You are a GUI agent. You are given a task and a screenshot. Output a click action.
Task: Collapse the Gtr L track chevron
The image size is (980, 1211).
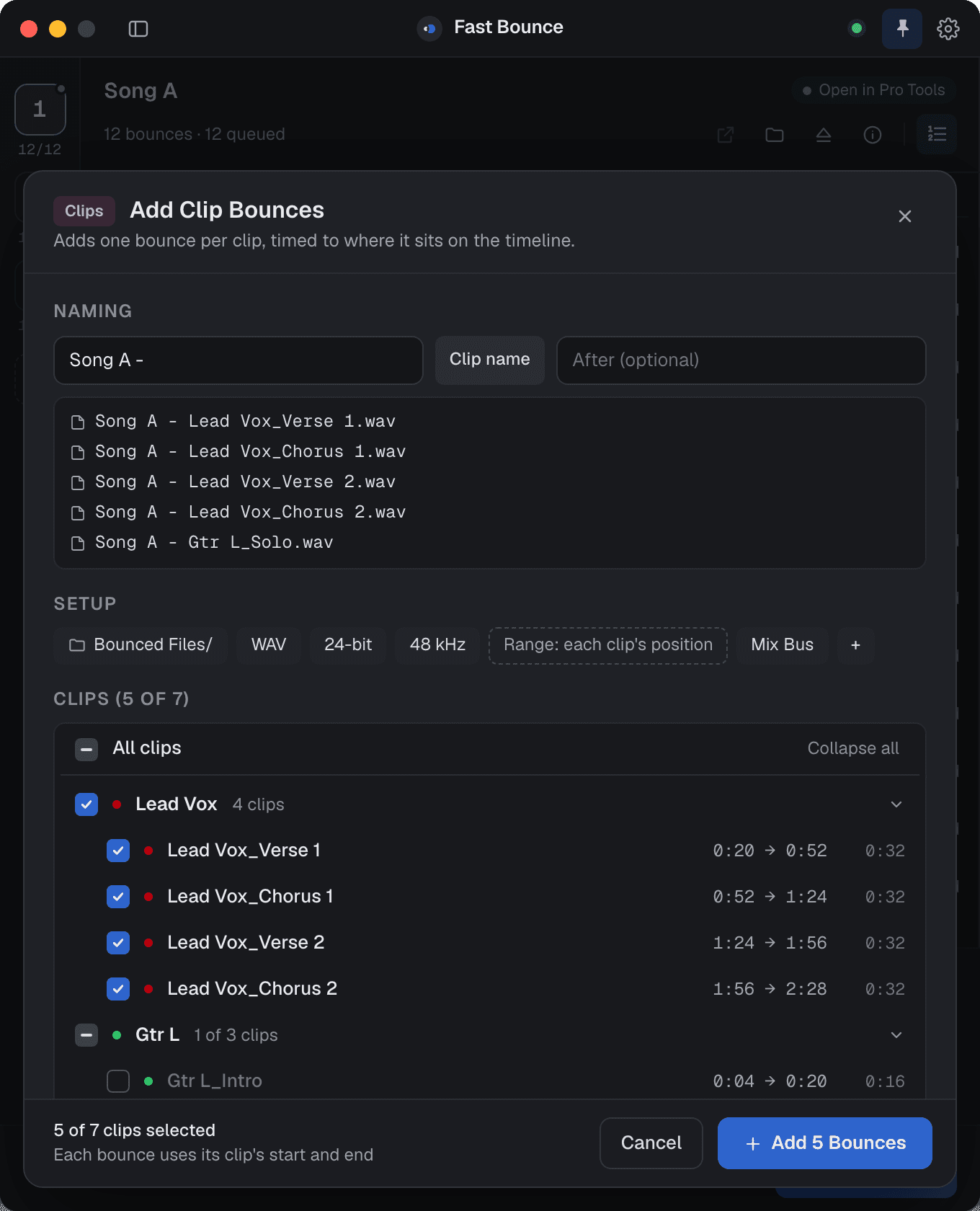(x=896, y=1035)
